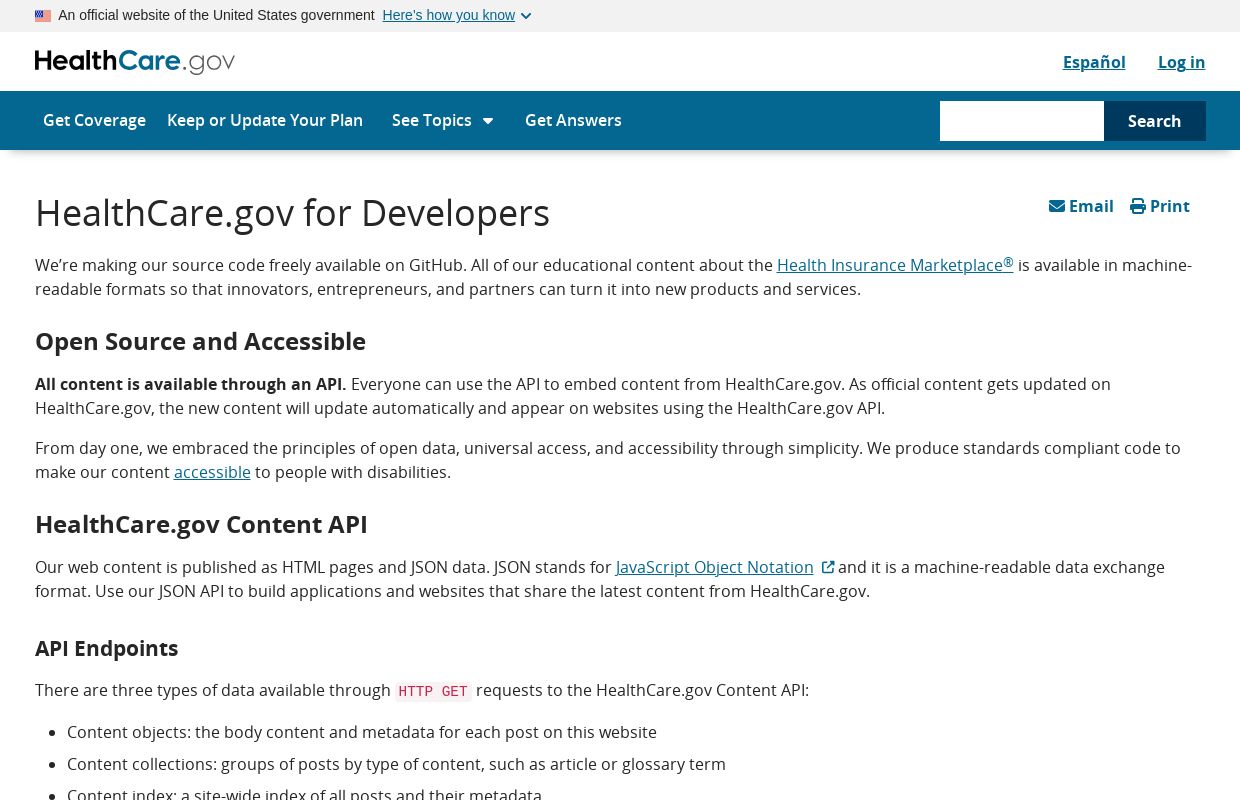This screenshot has height=800, width=1240.
Task: Click external-link icon after JavaScript Object Notation
Action: [x=827, y=567]
